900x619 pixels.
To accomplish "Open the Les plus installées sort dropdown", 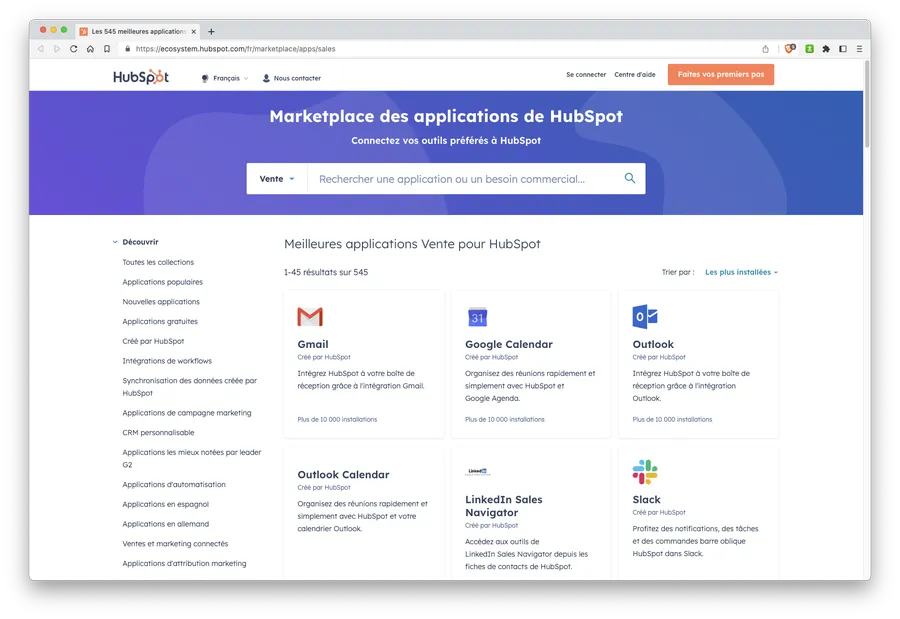I will click(x=741, y=272).
